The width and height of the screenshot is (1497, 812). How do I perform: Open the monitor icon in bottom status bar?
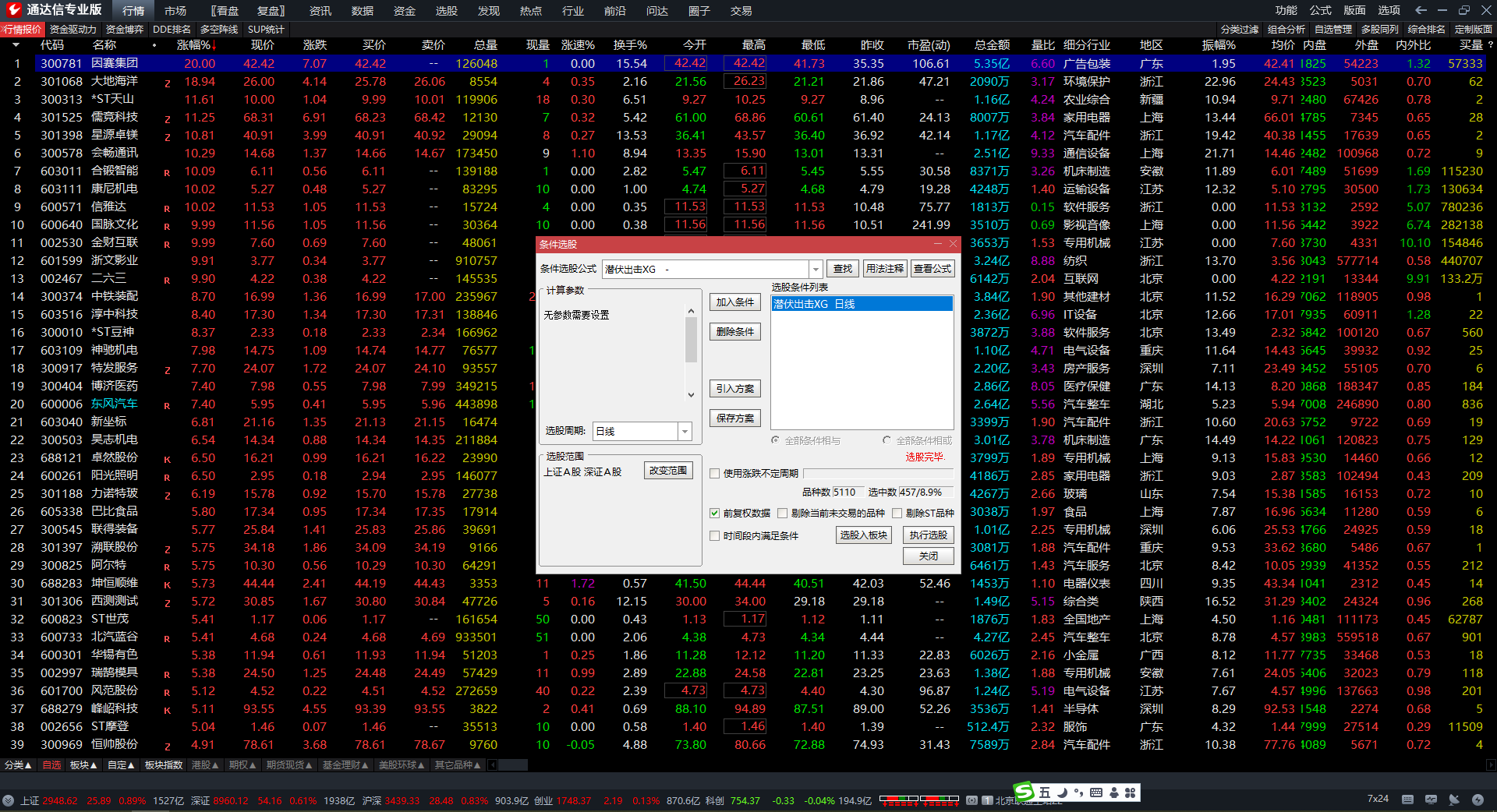[1431, 800]
